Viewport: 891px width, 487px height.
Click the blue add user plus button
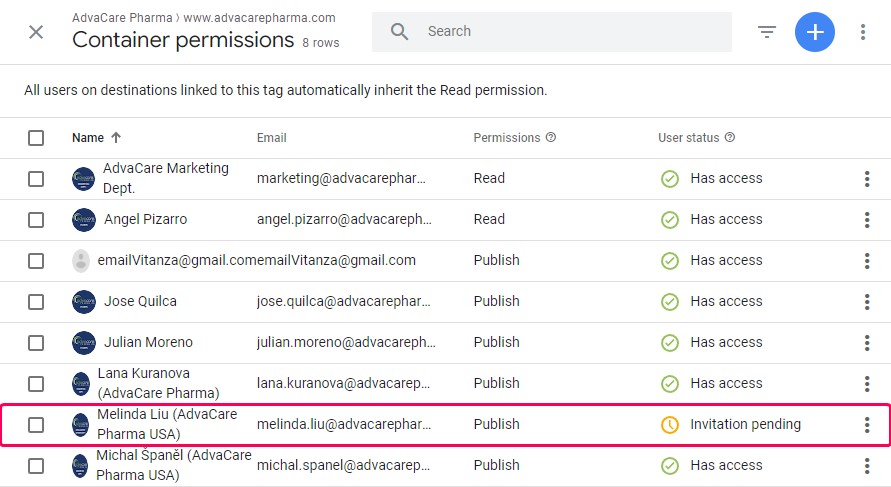point(814,32)
